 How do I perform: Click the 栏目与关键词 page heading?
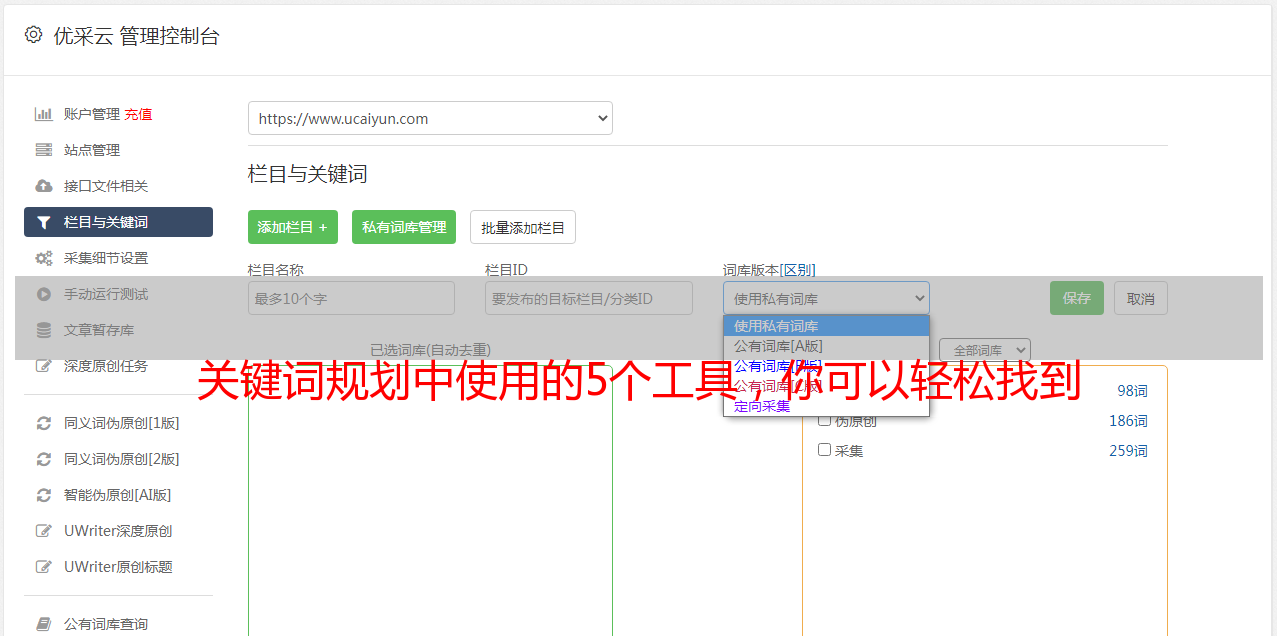click(x=308, y=174)
